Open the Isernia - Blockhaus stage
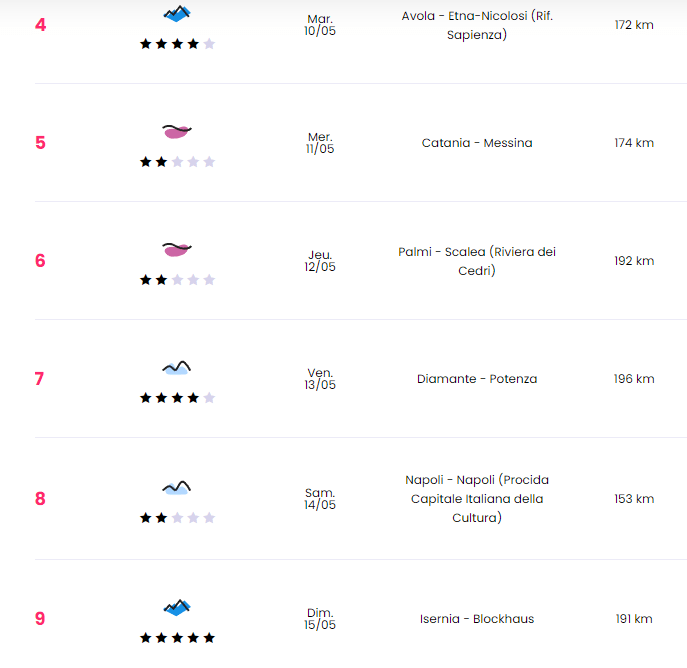The height and width of the screenshot is (668, 687). coord(476,619)
